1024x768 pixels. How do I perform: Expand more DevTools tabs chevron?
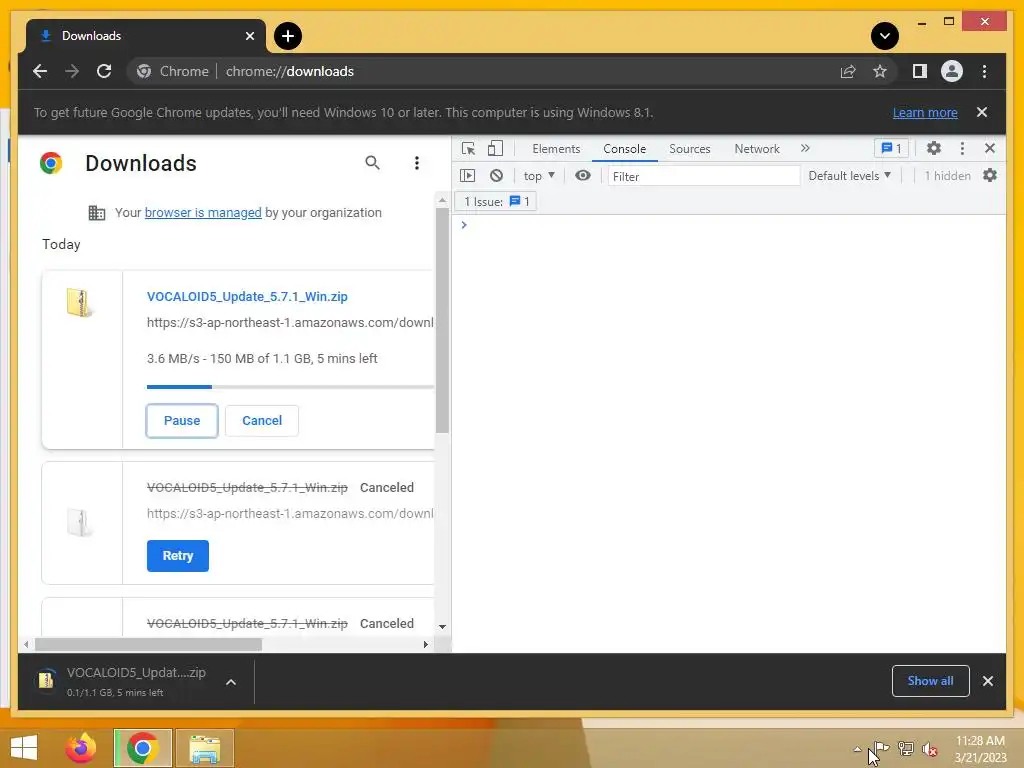tap(805, 148)
